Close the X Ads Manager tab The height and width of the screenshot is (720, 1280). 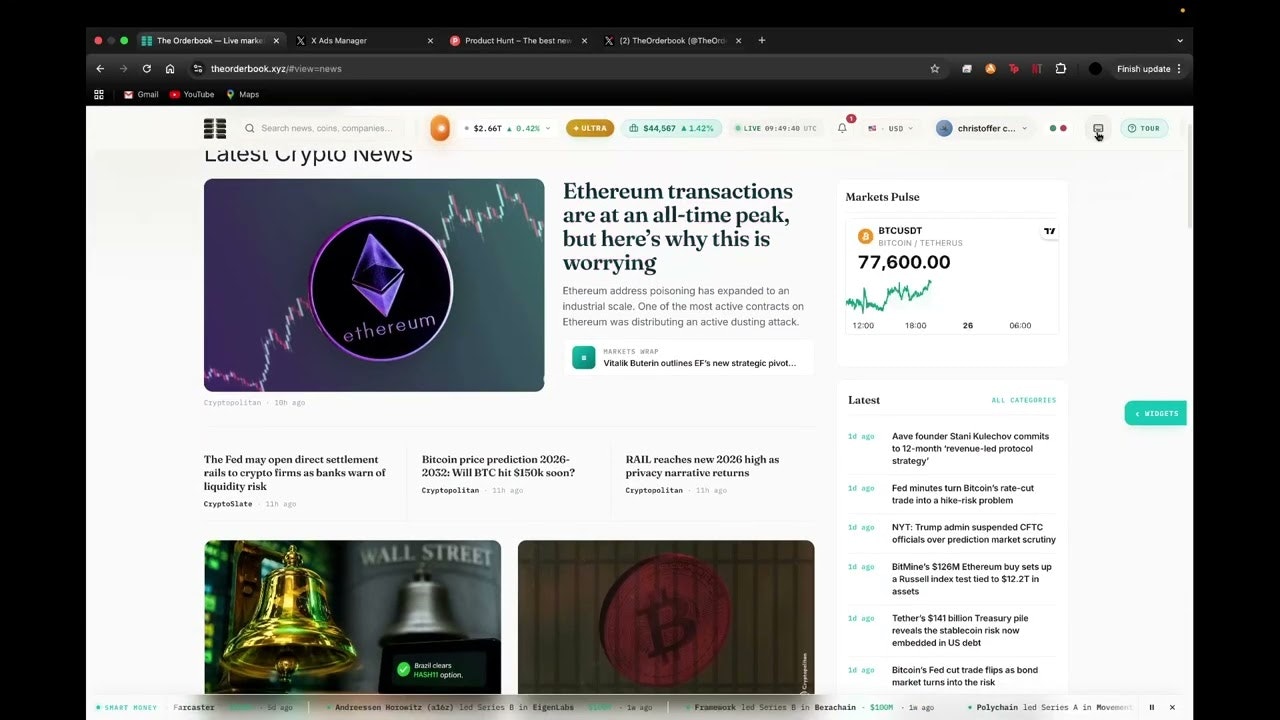coord(430,40)
